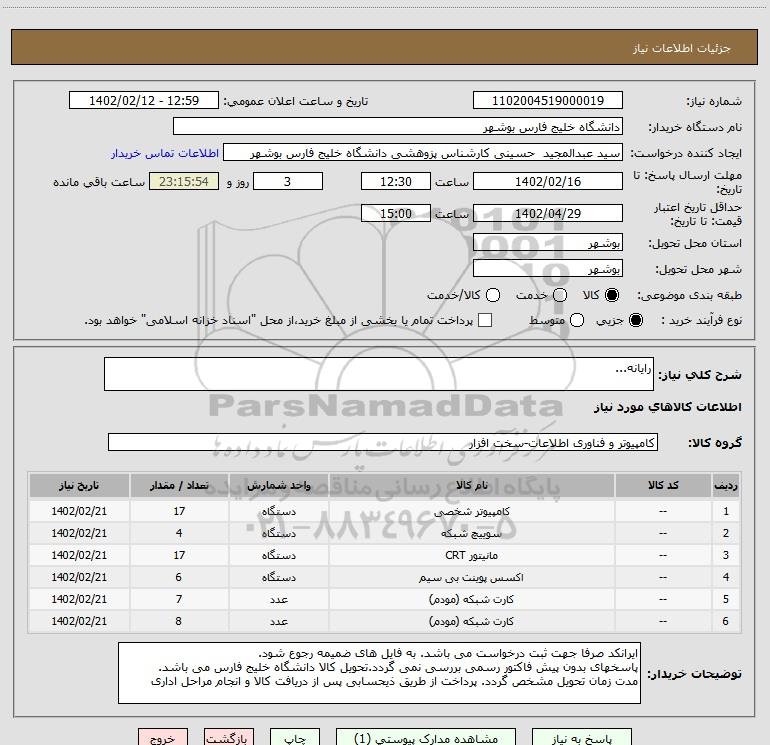
Task: Click the شماره نیاز field 1102004519000019
Action: click(x=548, y=101)
